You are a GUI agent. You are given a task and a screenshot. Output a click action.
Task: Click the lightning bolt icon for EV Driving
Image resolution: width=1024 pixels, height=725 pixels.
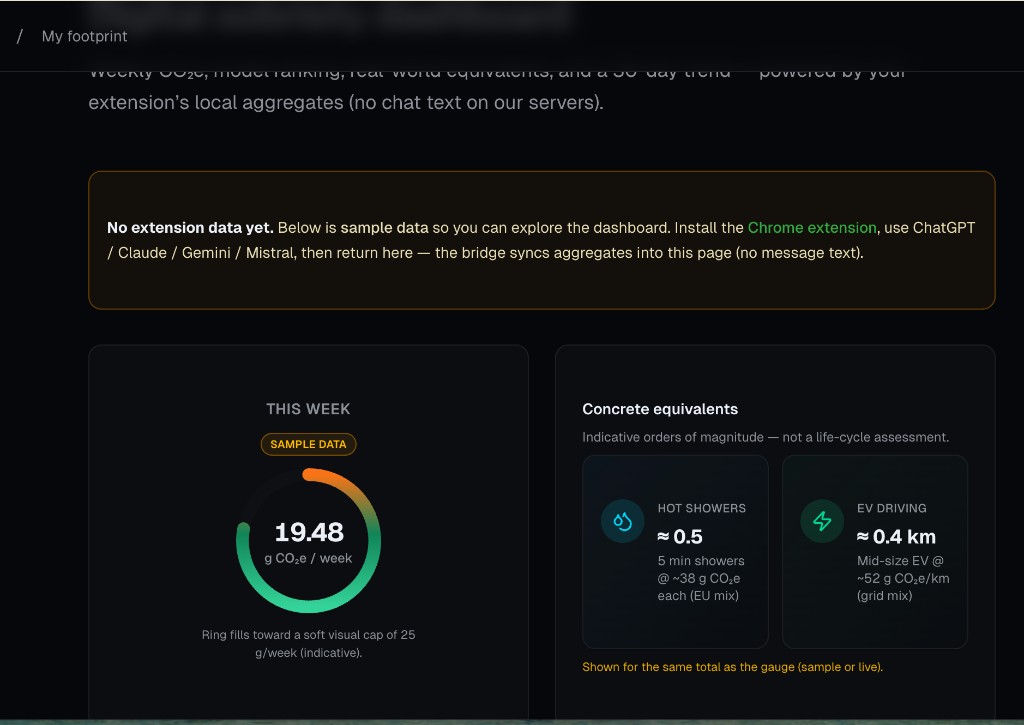[822, 522]
